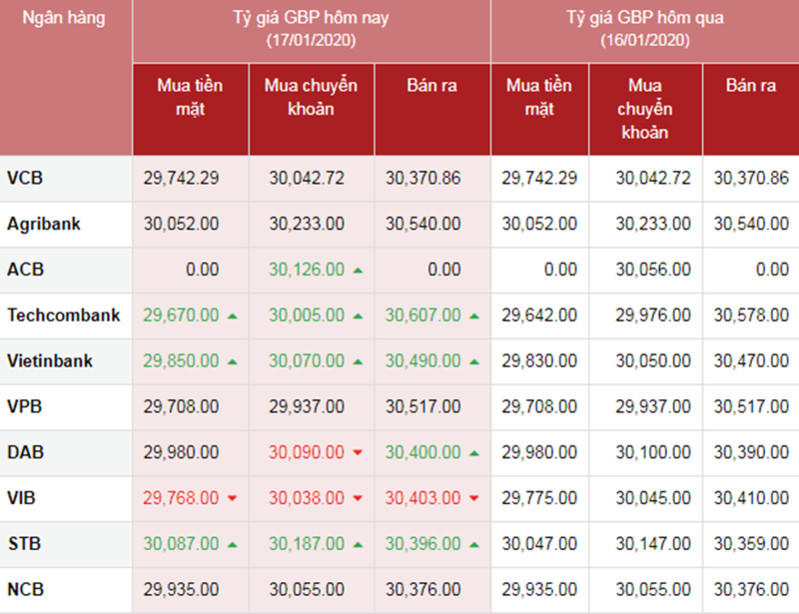Click up arrow next to Vietinbank 30,070.00
Screen dimensions: 799x614
pyautogui.click(x=358, y=362)
